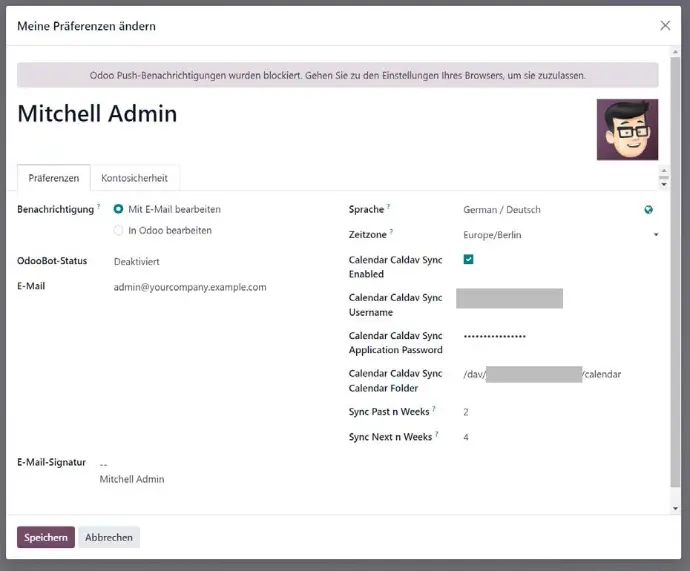
Task: Click the E-Mail address field
Action: (190, 287)
